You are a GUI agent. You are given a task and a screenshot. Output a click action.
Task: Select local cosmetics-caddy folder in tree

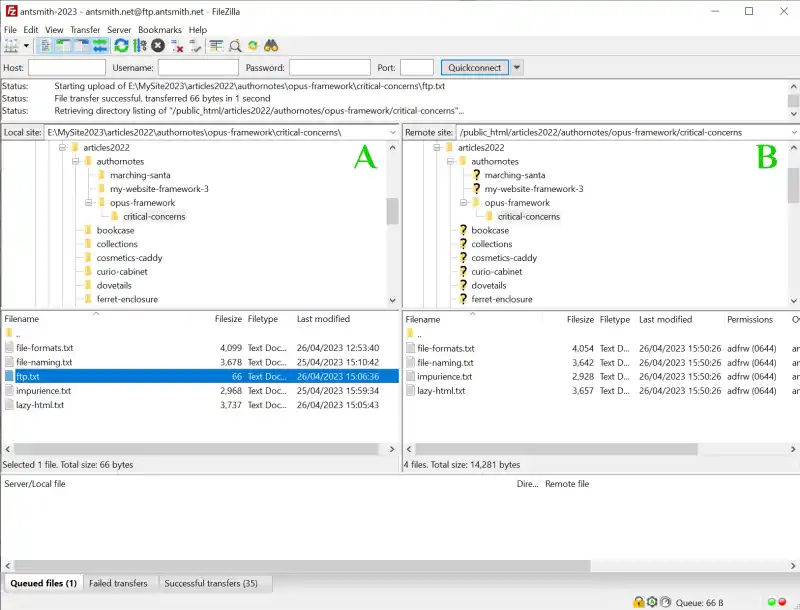click(130, 258)
